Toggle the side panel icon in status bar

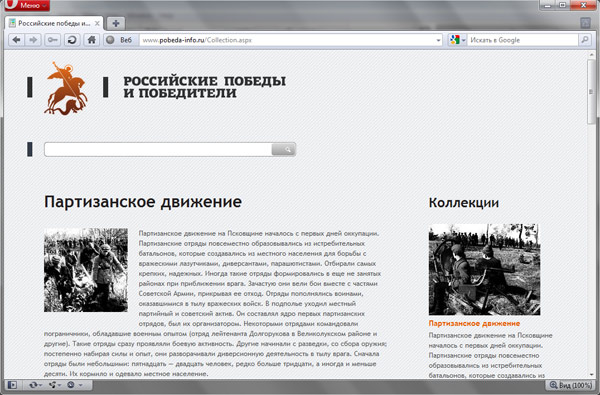click(x=12, y=385)
